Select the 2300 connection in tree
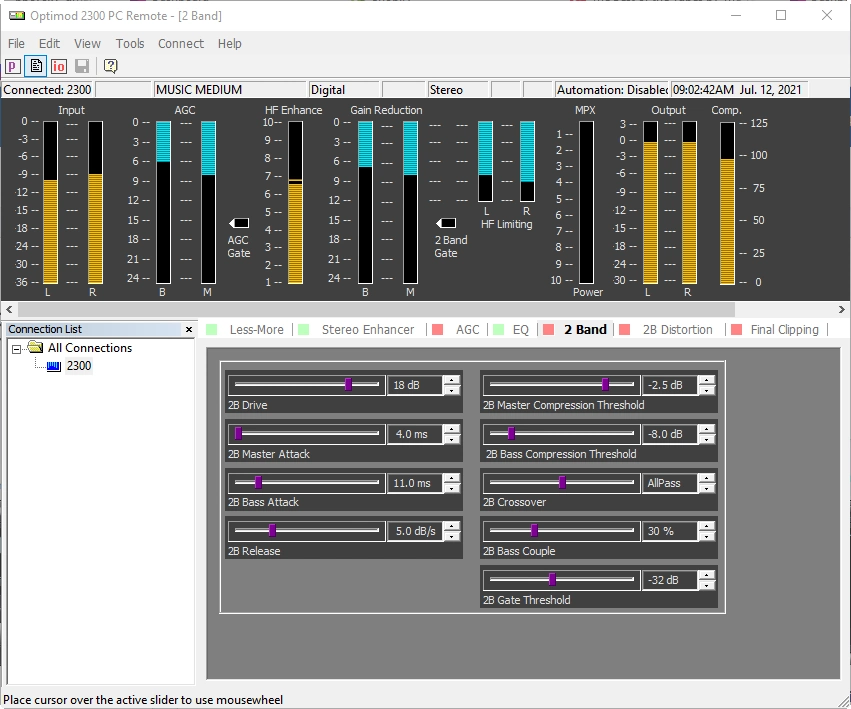 79,366
